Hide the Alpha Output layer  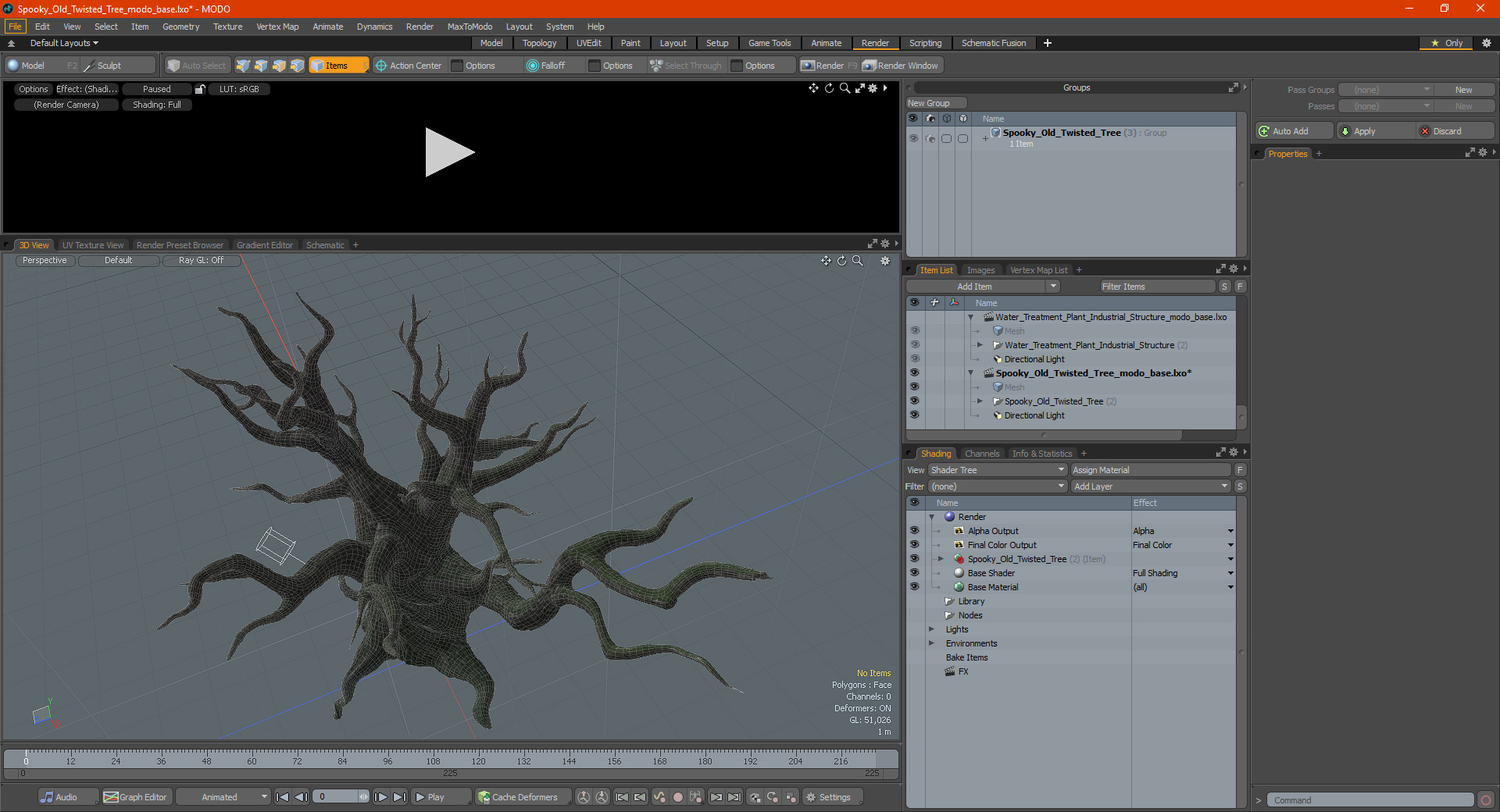(914, 531)
